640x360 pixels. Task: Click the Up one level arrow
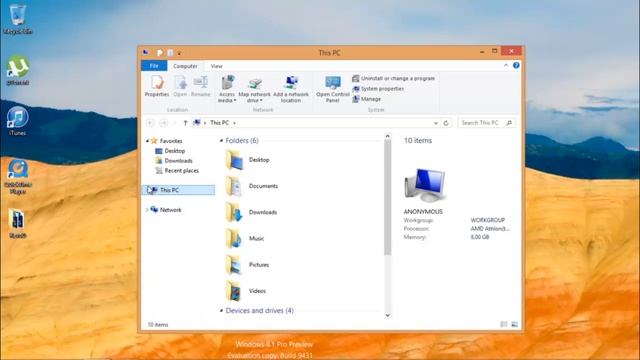(x=185, y=123)
